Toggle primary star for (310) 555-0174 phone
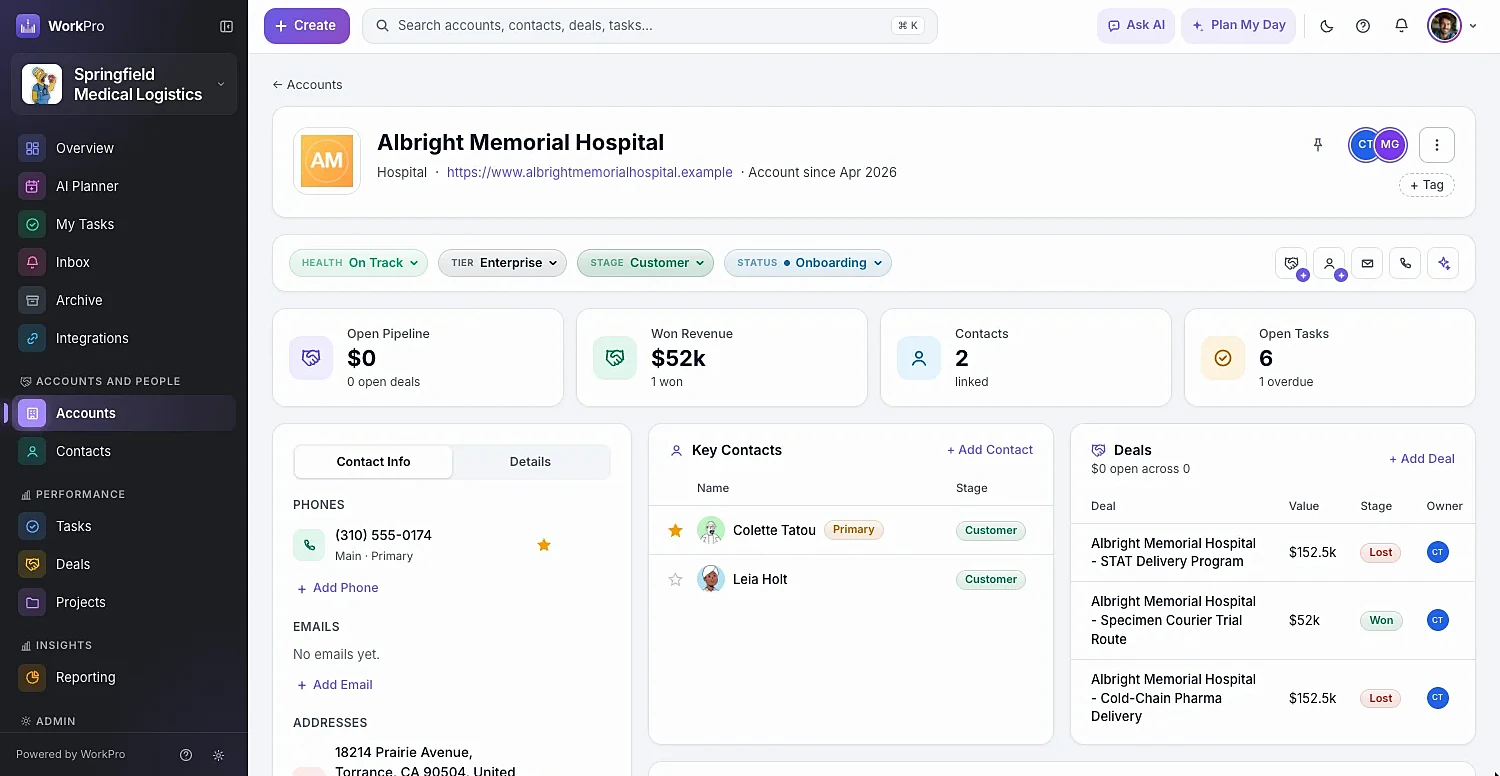 point(544,545)
